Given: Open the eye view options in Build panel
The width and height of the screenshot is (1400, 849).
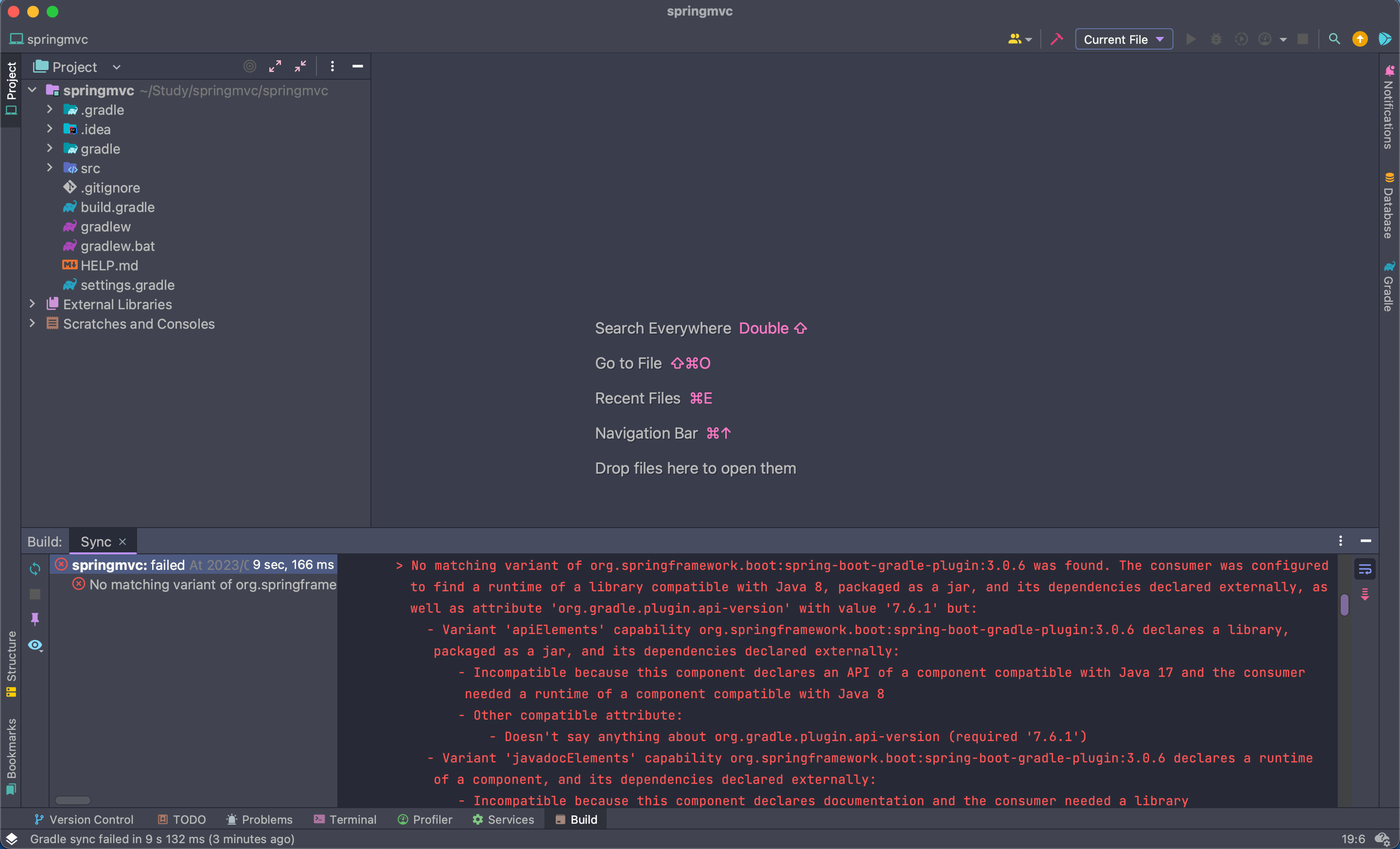Looking at the screenshot, I should (36, 645).
